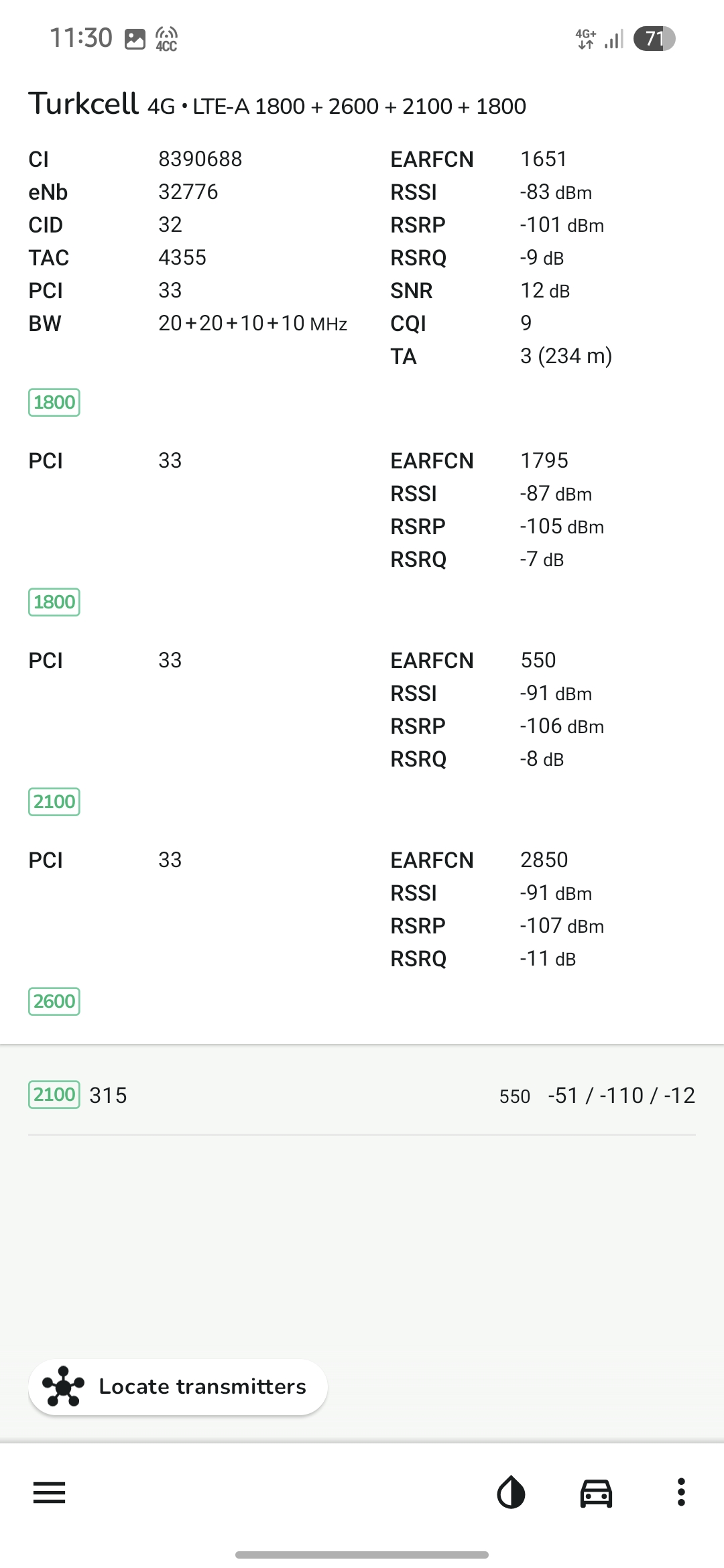This screenshot has width=724, height=1568.
Task: Tap the green 2600 band badge
Action: click(x=54, y=1001)
